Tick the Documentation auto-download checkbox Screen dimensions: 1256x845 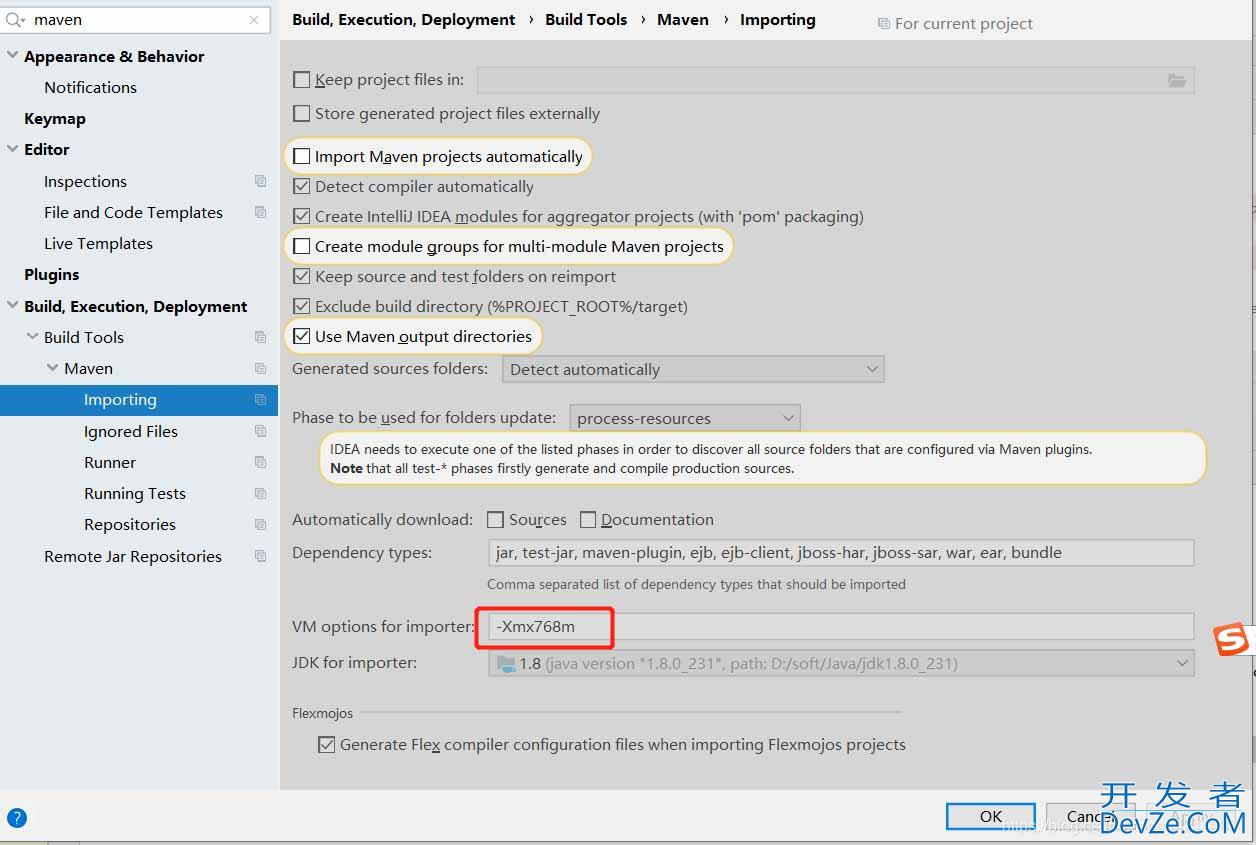pos(588,519)
